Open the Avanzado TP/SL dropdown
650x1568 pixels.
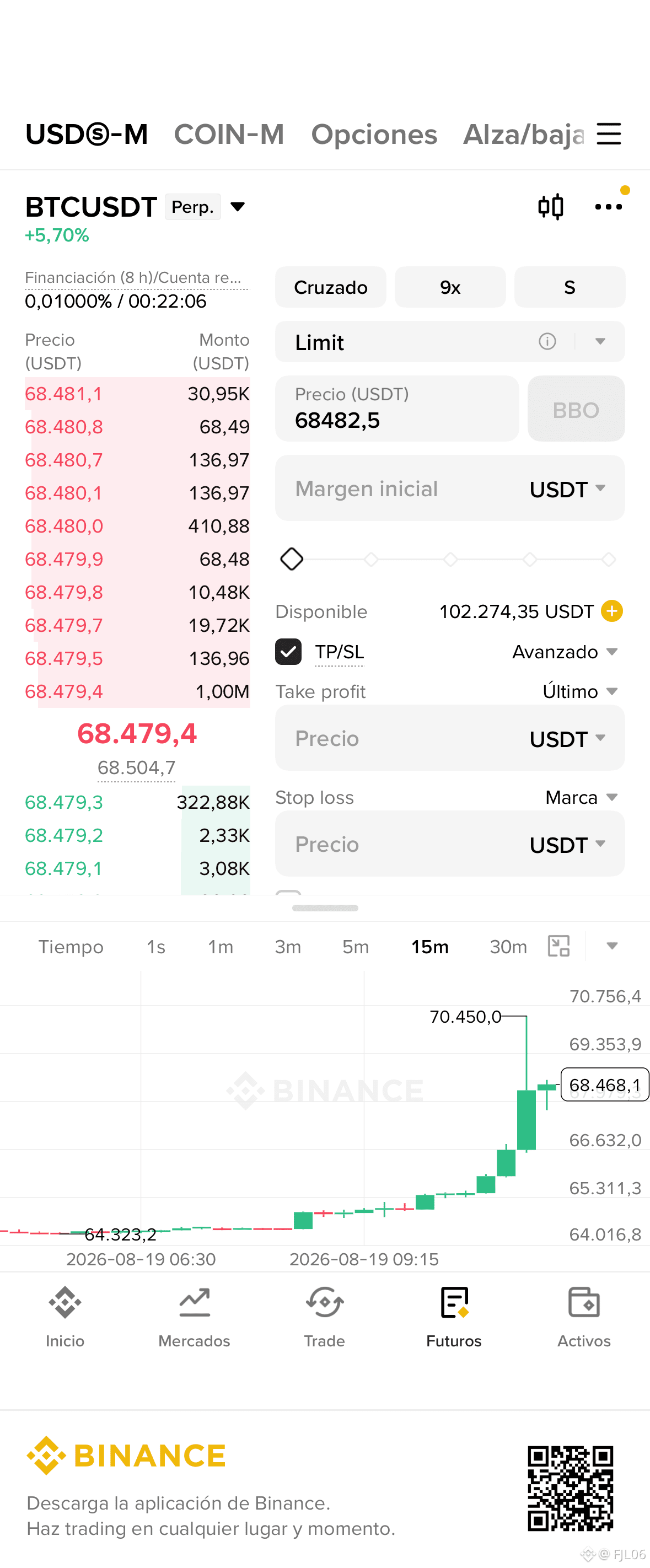click(x=565, y=652)
